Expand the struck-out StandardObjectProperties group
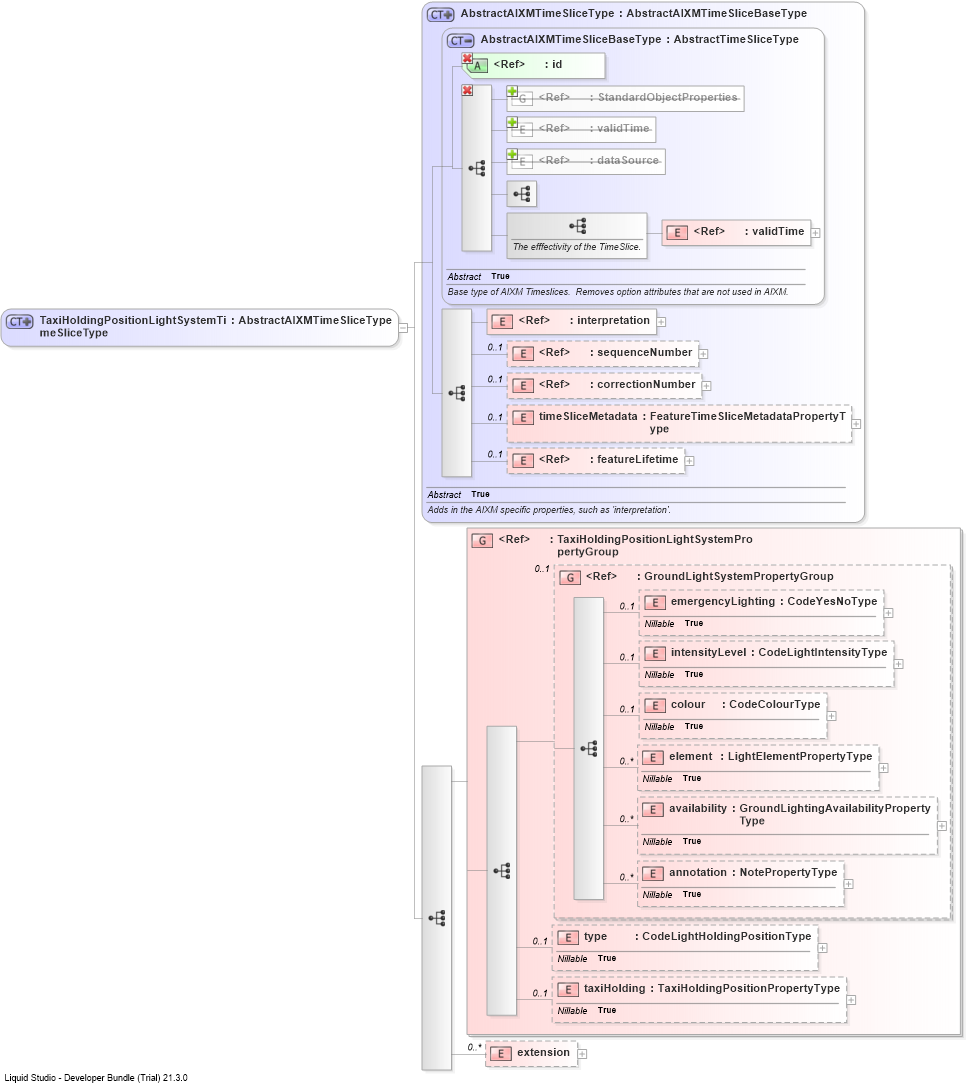Viewport: 967px width, 1083px height. (x=512, y=91)
